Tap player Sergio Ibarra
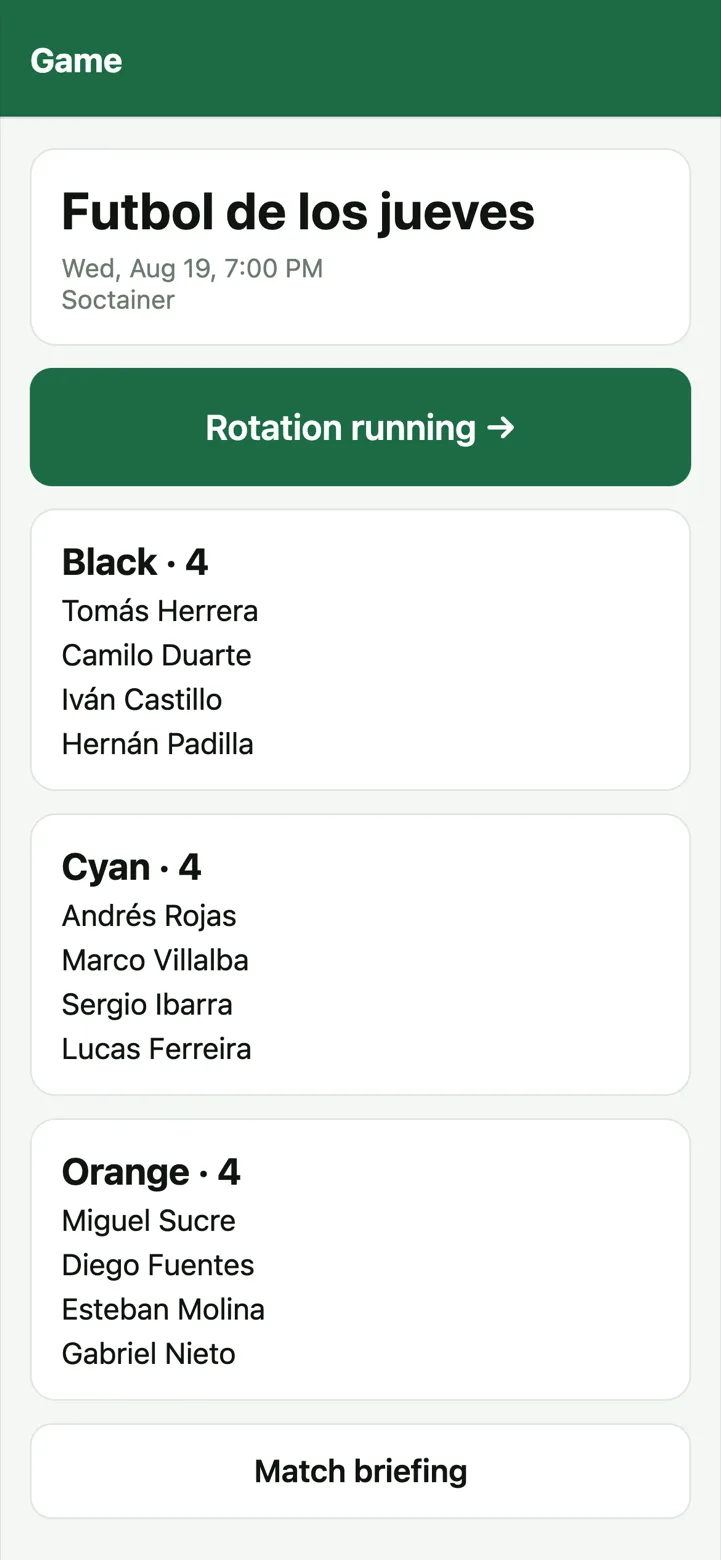 click(x=147, y=1004)
